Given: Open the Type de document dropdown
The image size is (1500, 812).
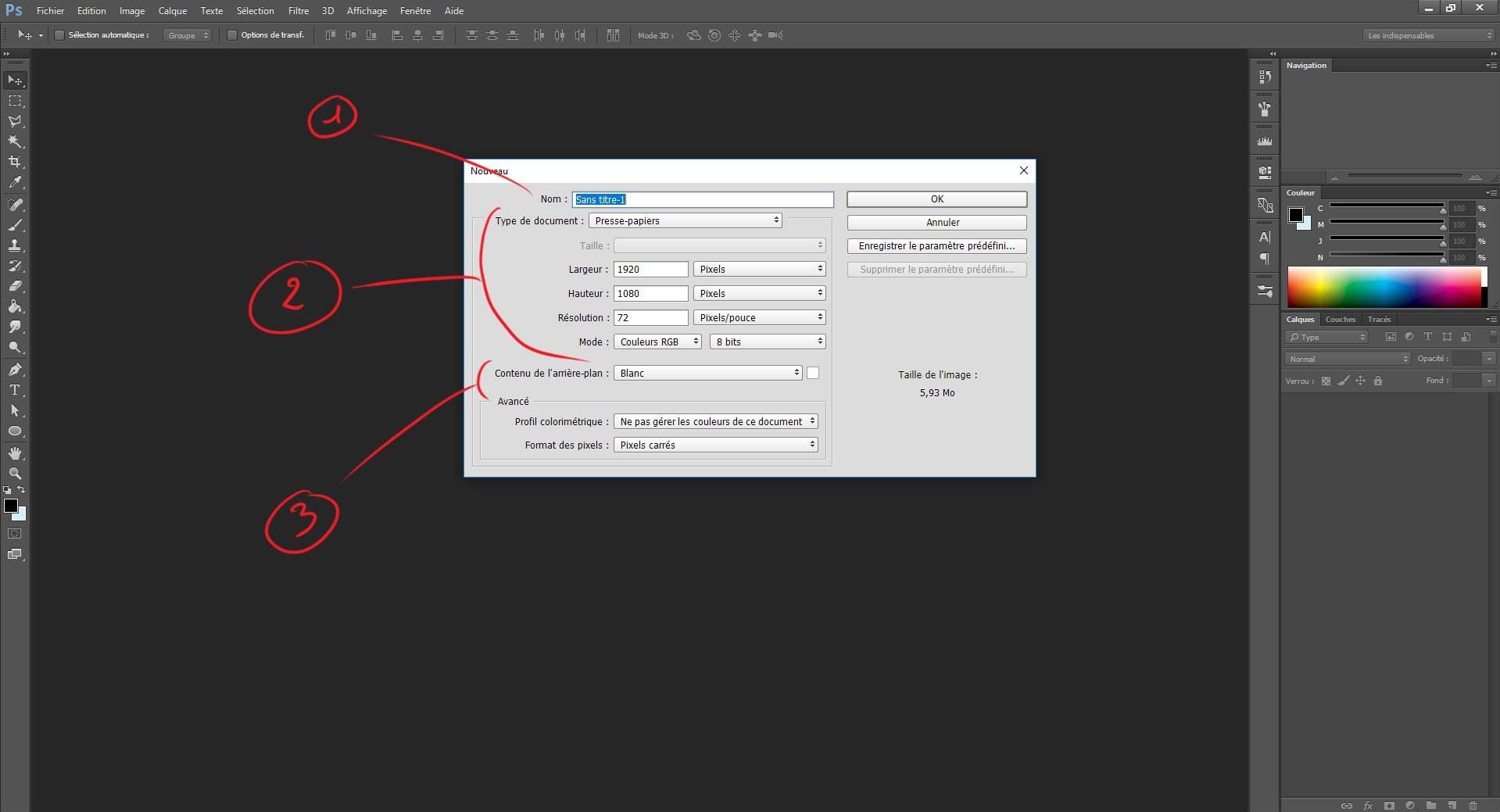Looking at the screenshot, I should coord(684,220).
